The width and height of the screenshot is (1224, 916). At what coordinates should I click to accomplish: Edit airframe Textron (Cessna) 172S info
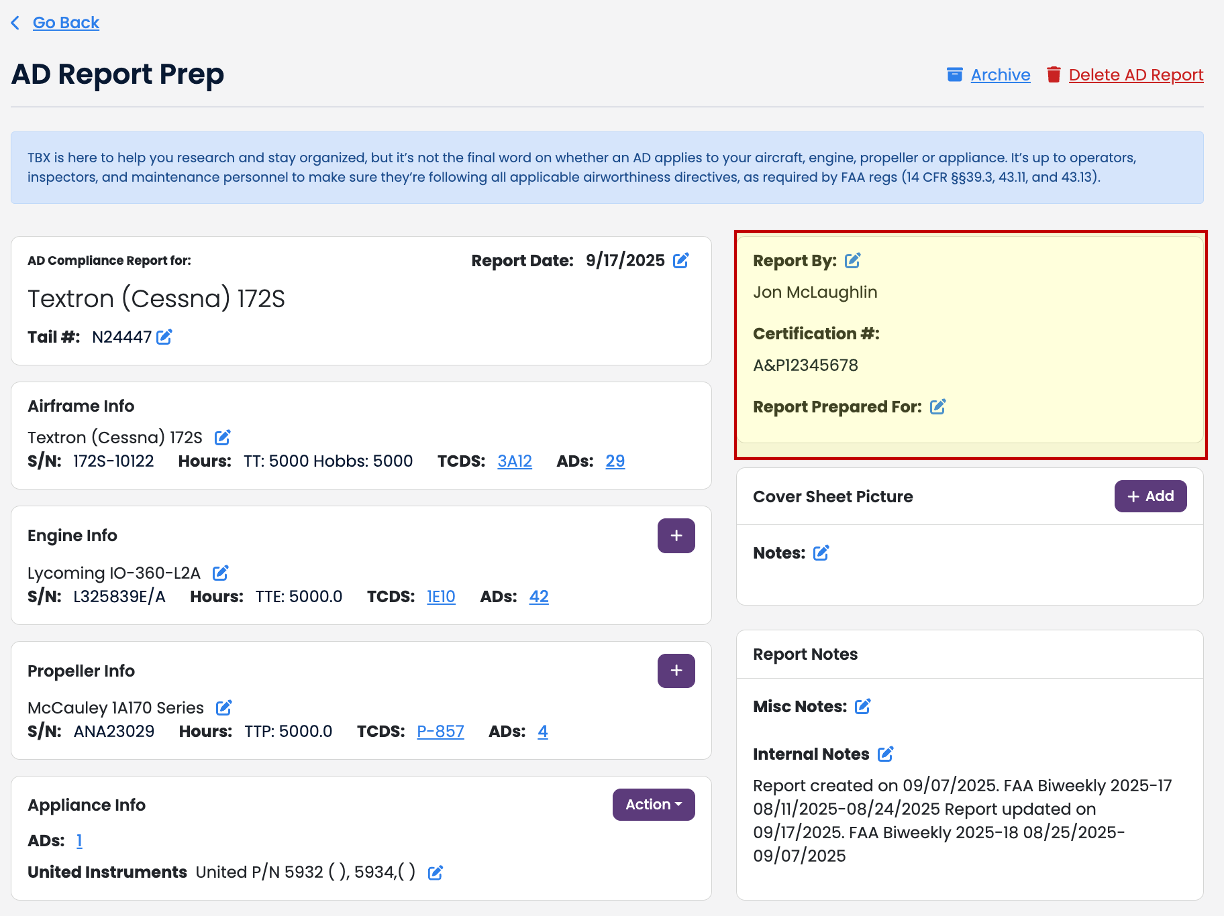tap(223, 437)
